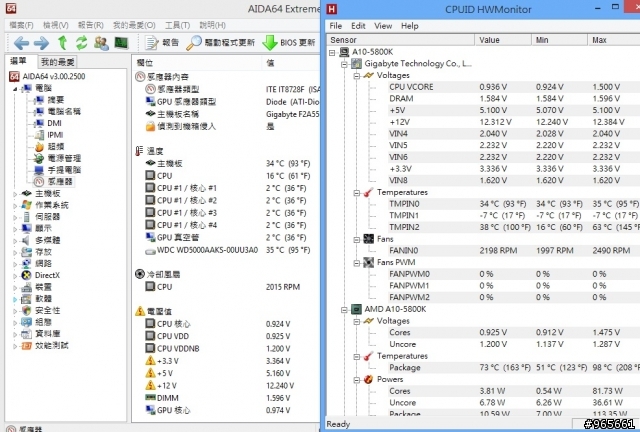Screen dimensions: 640x432
Task: Switch to the 我的最愛 tab in AIDA64
Action: [x=58, y=62]
